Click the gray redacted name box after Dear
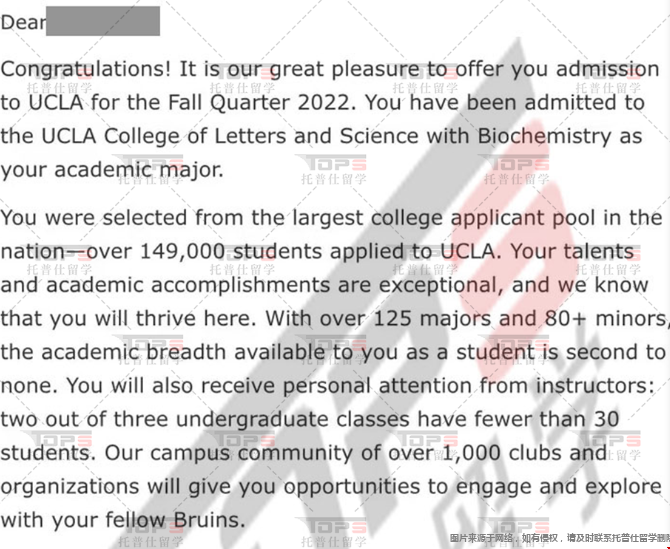Screen dimensions: 670x549 [x=103, y=21]
